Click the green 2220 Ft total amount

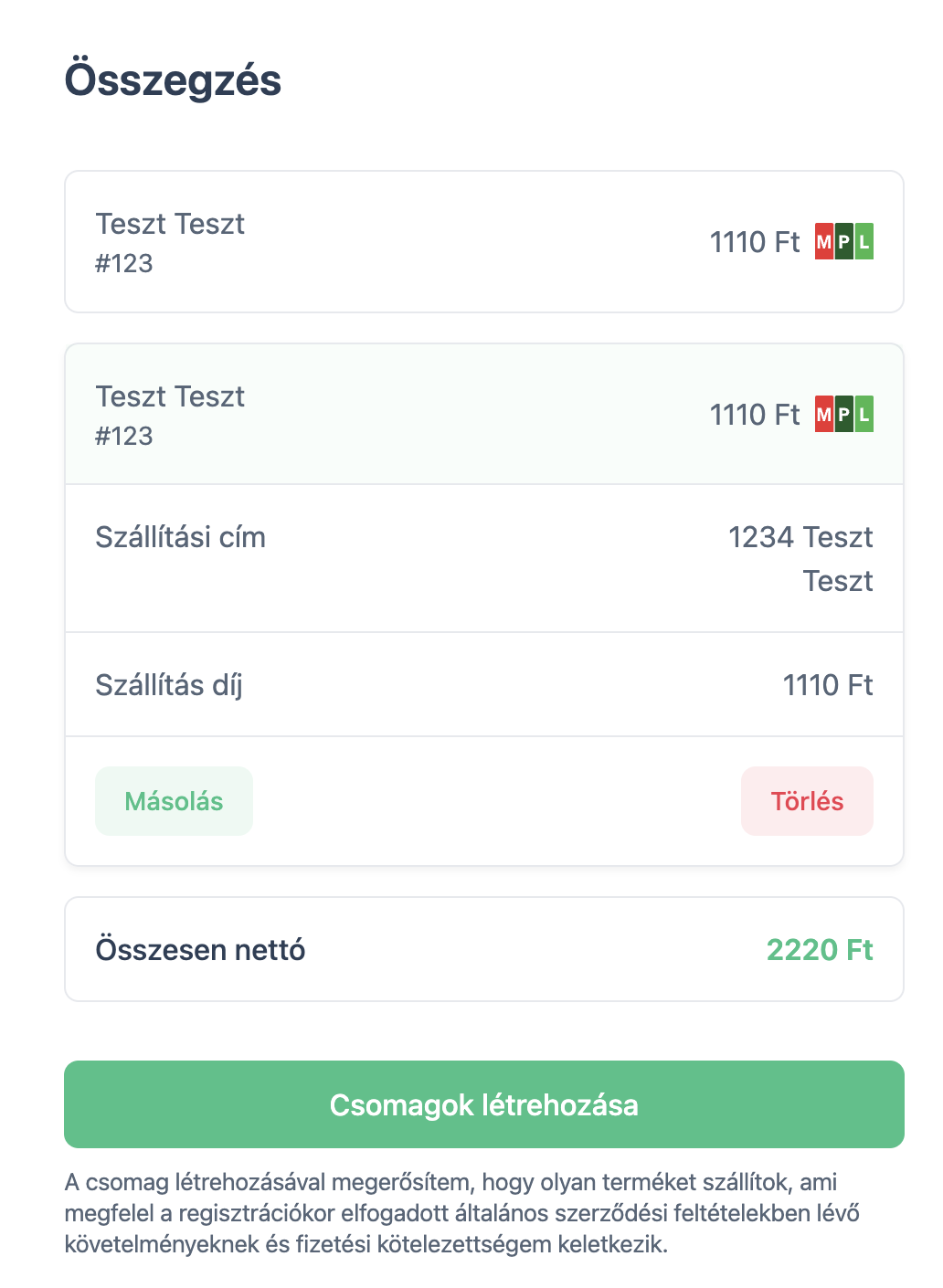click(819, 950)
